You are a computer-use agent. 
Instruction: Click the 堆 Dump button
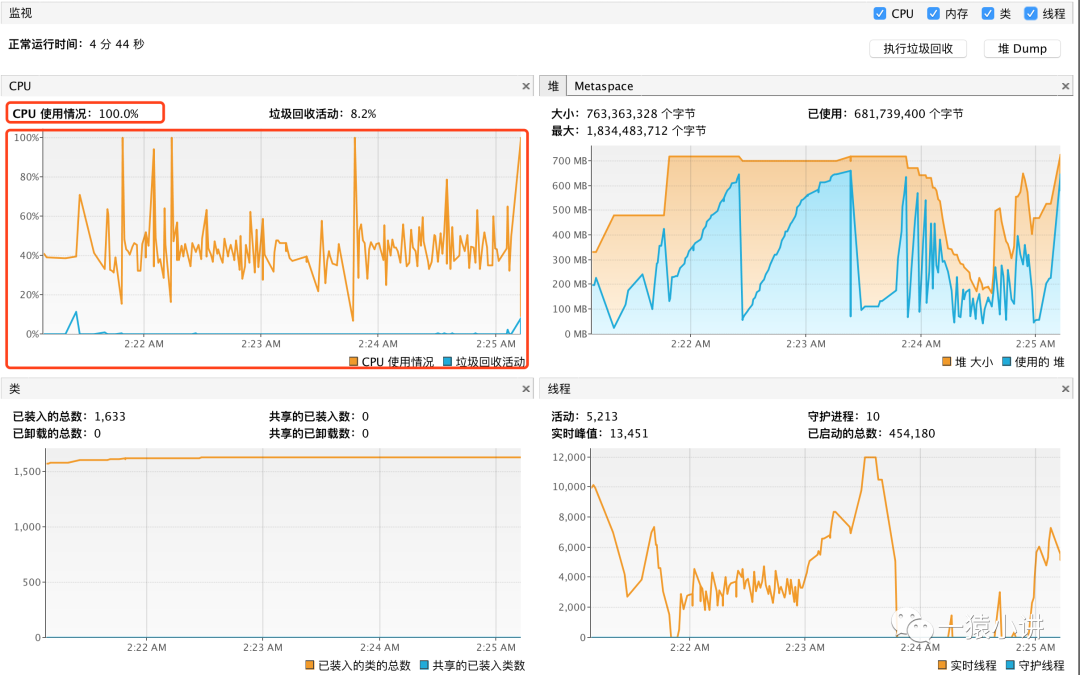click(1022, 49)
